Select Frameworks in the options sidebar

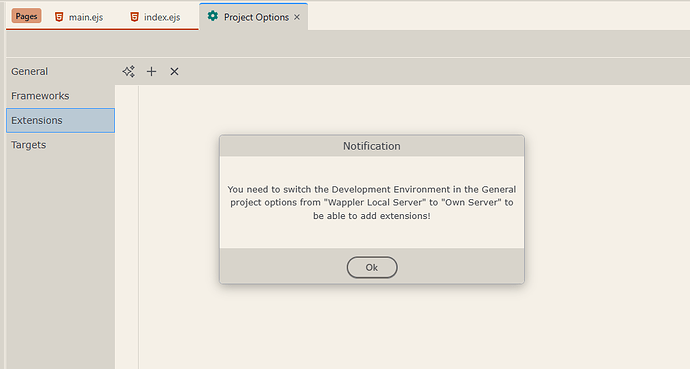(x=60, y=96)
